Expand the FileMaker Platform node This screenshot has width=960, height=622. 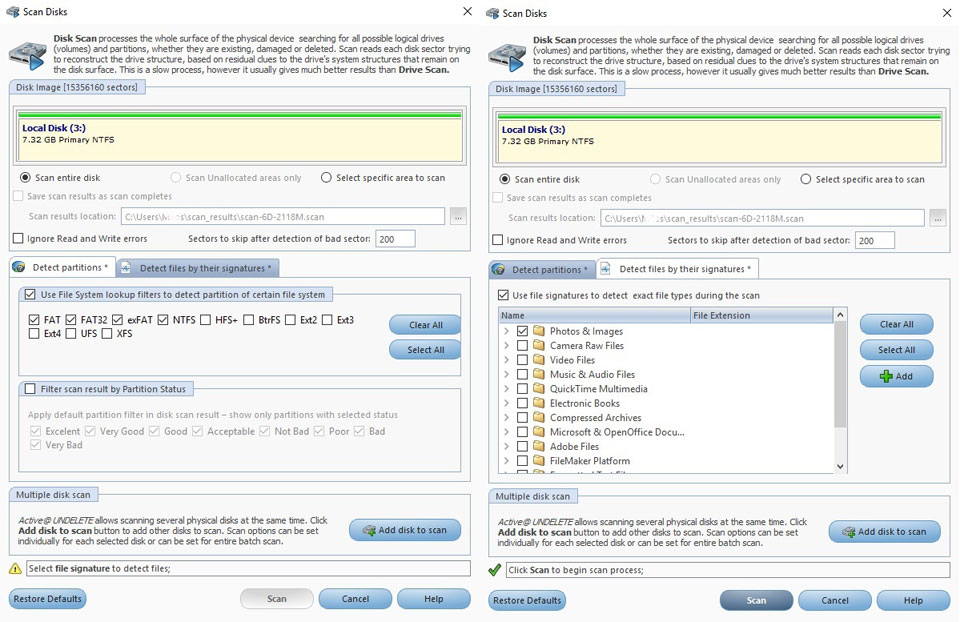click(x=506, y=460)
